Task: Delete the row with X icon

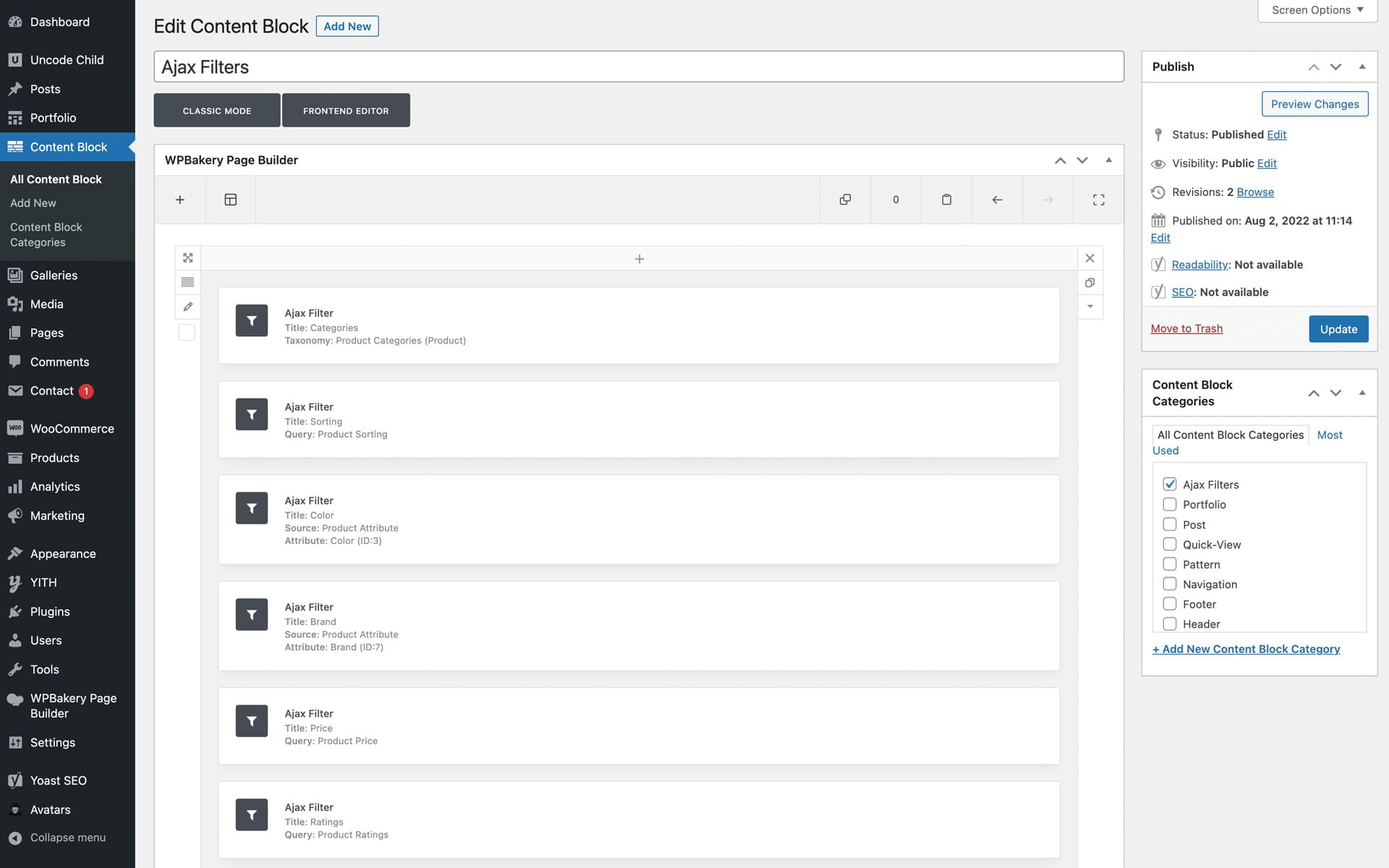Action: coord(1089,258)
